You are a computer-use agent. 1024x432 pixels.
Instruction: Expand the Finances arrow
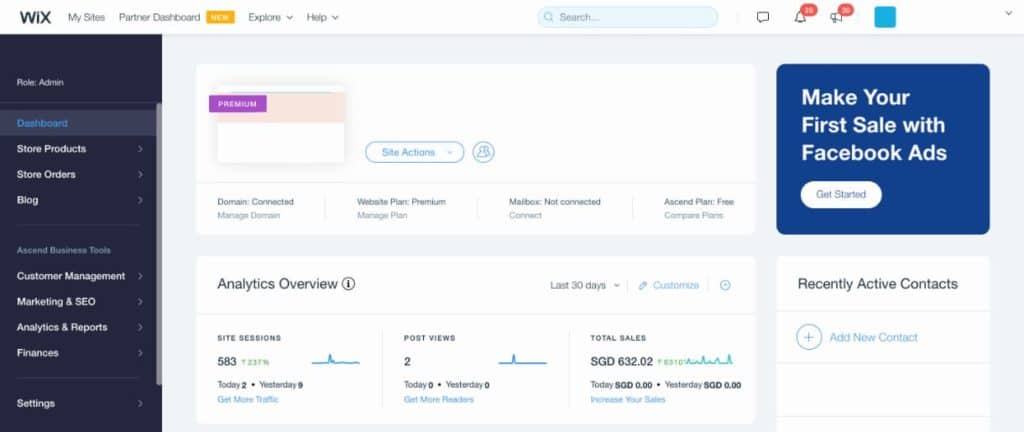[x=140, y=352]
